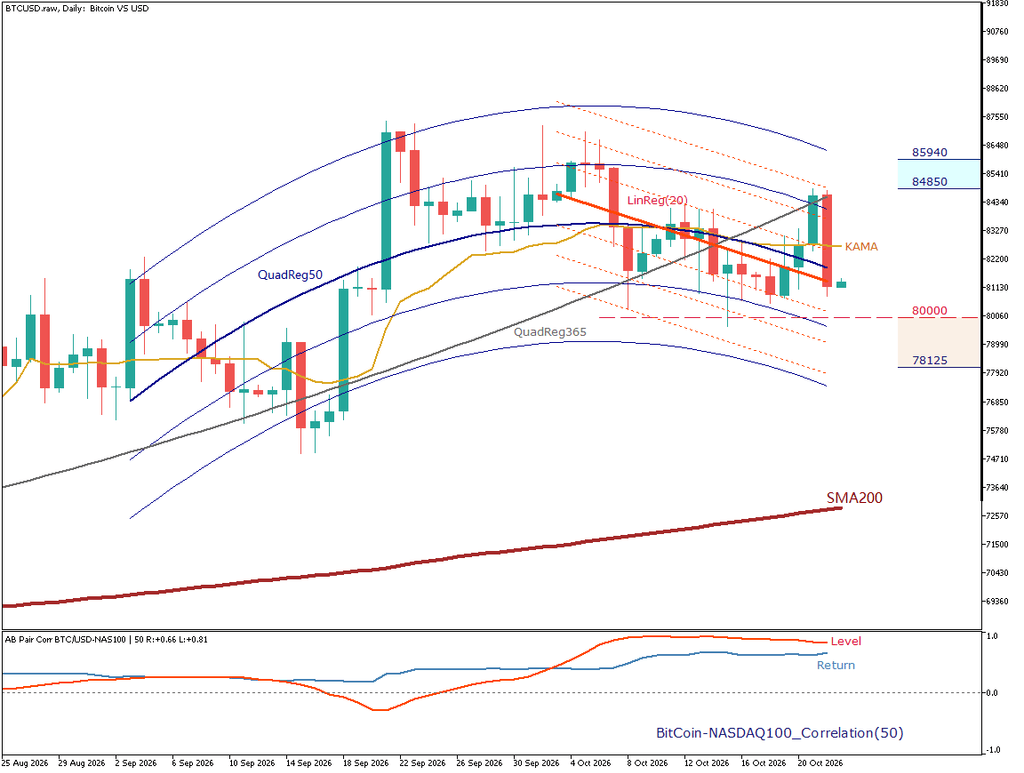Image resolution: width=1024 pixels, height=773 pixels.
Task: Click the 25 Aug 2026 date label
Action: [x=25, y=763]
